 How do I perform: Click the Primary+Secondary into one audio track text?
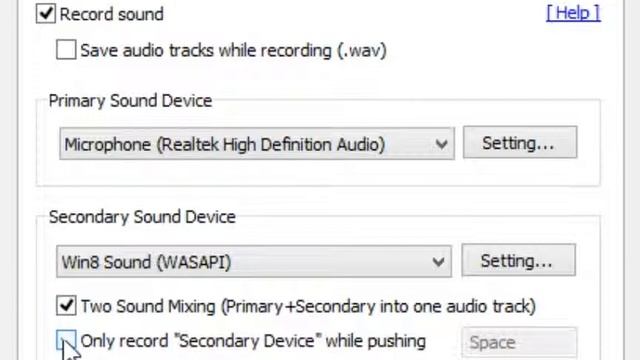(x=378, y=307)
